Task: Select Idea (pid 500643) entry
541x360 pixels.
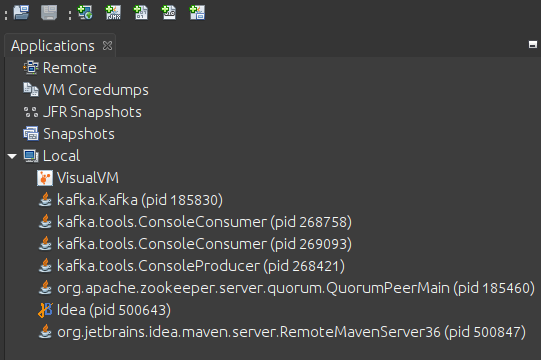Action: 114,310
